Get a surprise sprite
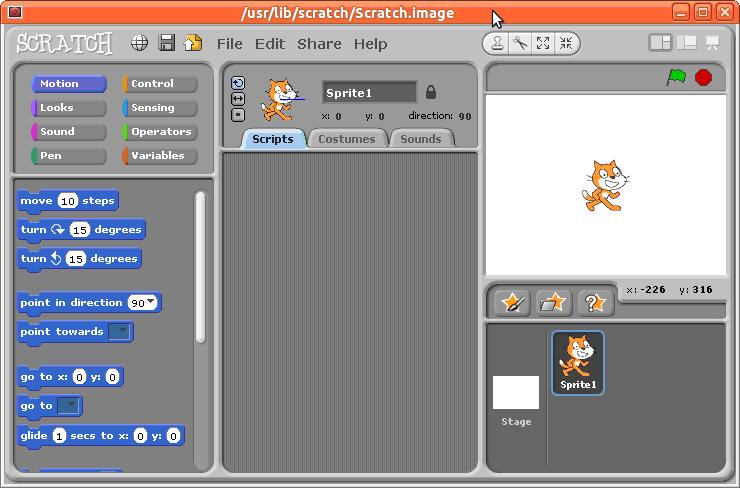This screenshot has height=488, width=740. tap(595, 303)
